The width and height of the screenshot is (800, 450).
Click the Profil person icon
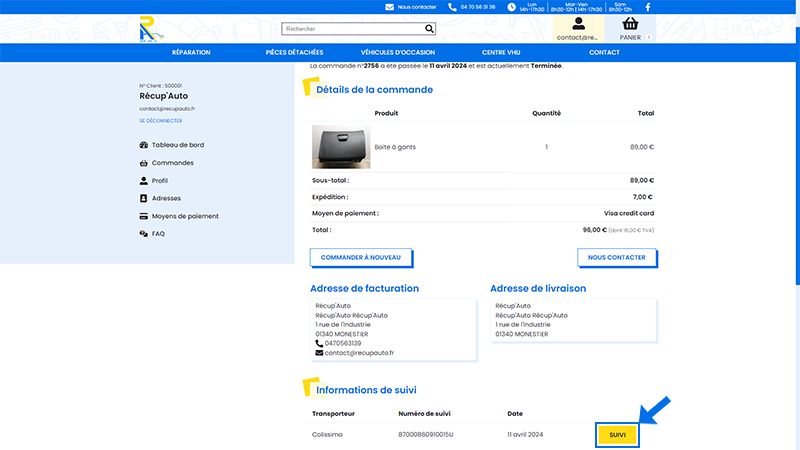[143, 181]
